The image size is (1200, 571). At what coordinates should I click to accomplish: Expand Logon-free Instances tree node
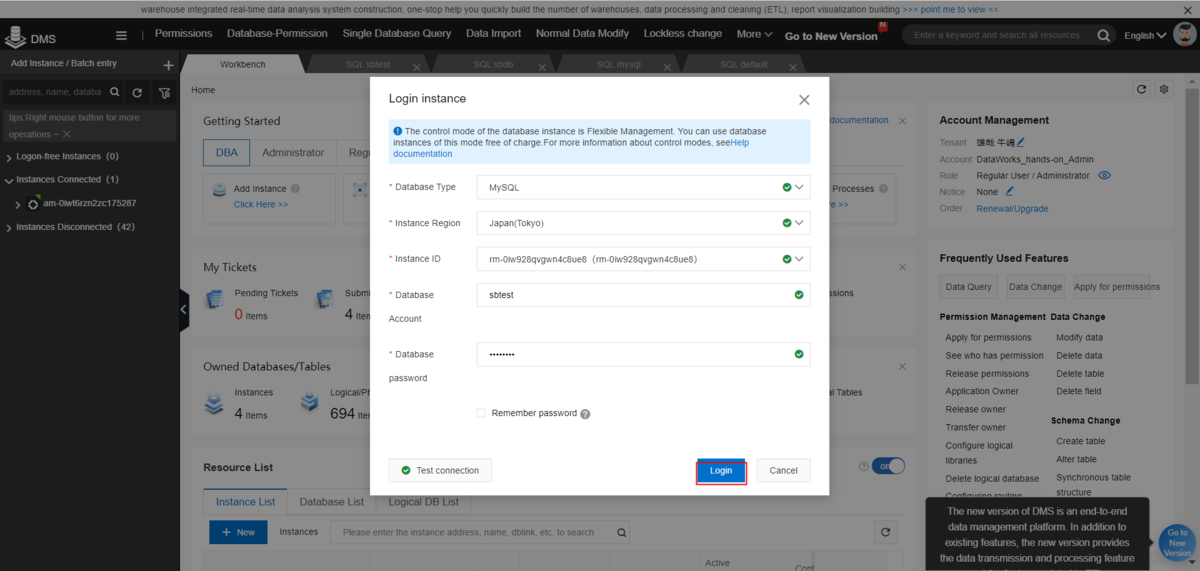tap(9, 157)
